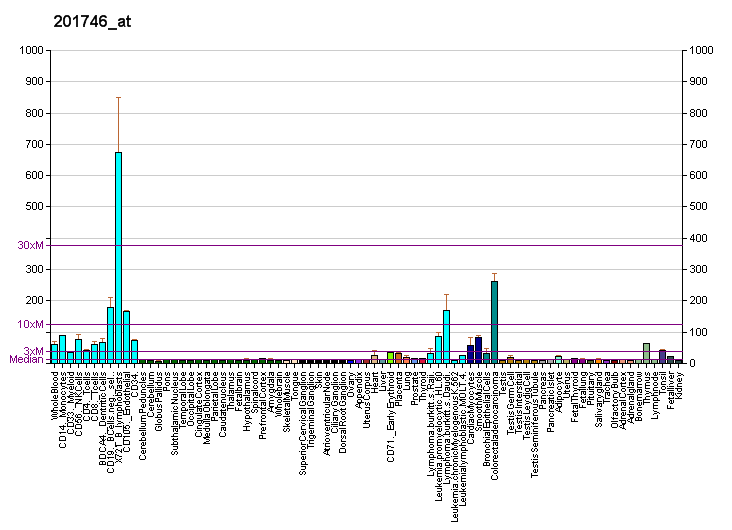The width and height of the screenshot is (732, 530).
Task: Click the lime green CD71 Early Erythroid bar
Action: [390, 357]
